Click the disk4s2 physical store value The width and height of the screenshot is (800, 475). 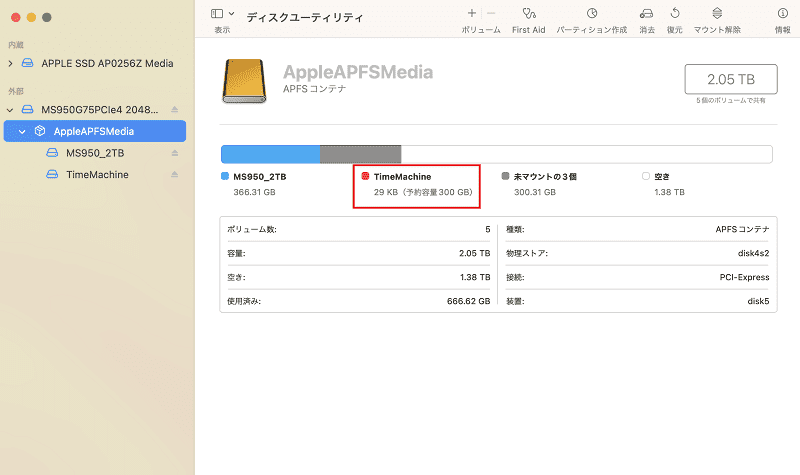[754, 254]
